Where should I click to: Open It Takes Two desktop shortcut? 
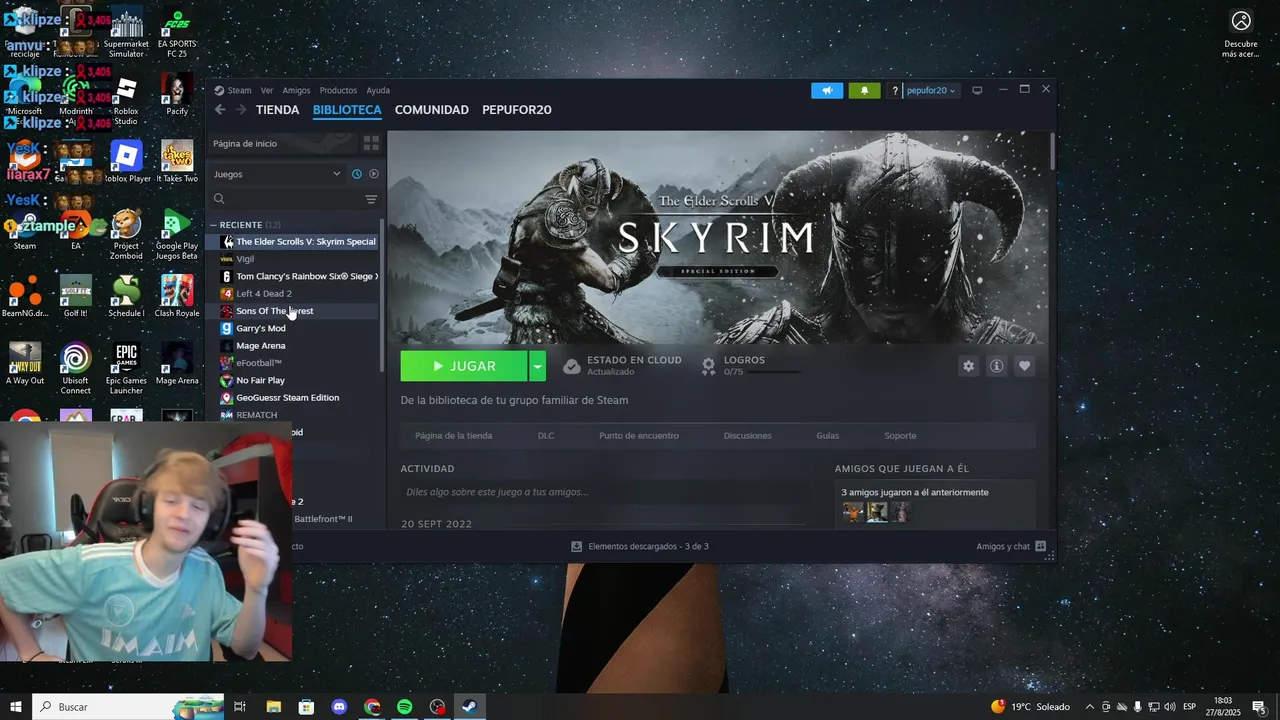tap(177, 162)
